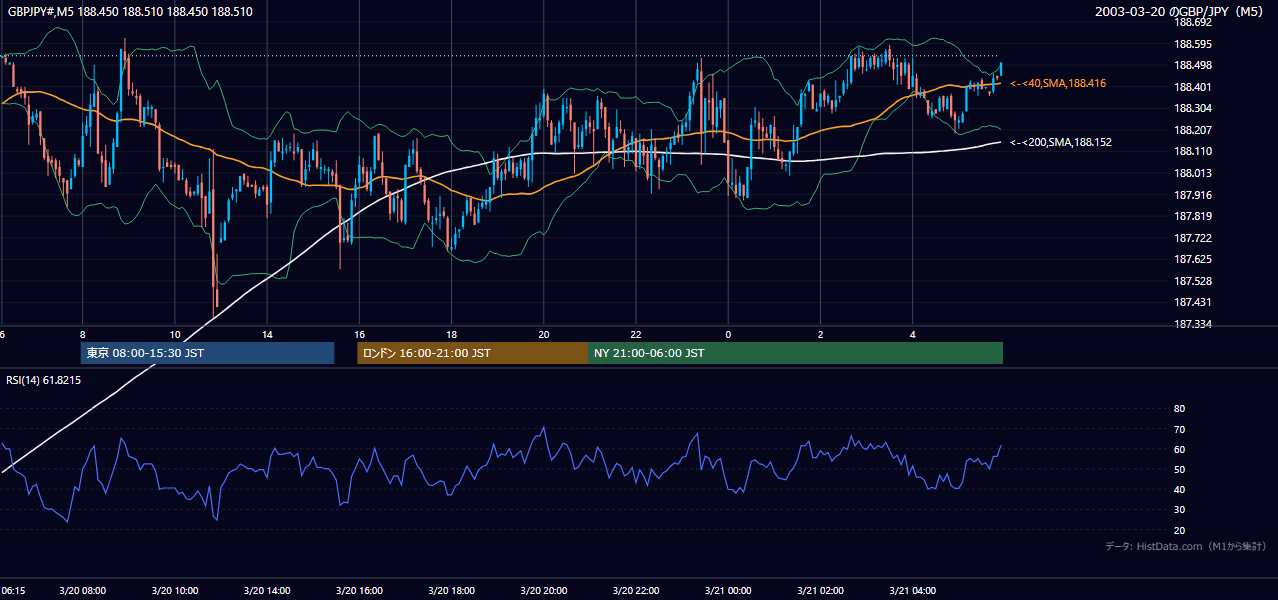The height and width of the screenshot is (600, 1278).
Task: Select the 200 SMA 188.152 label
Action: coord(1061,142)
